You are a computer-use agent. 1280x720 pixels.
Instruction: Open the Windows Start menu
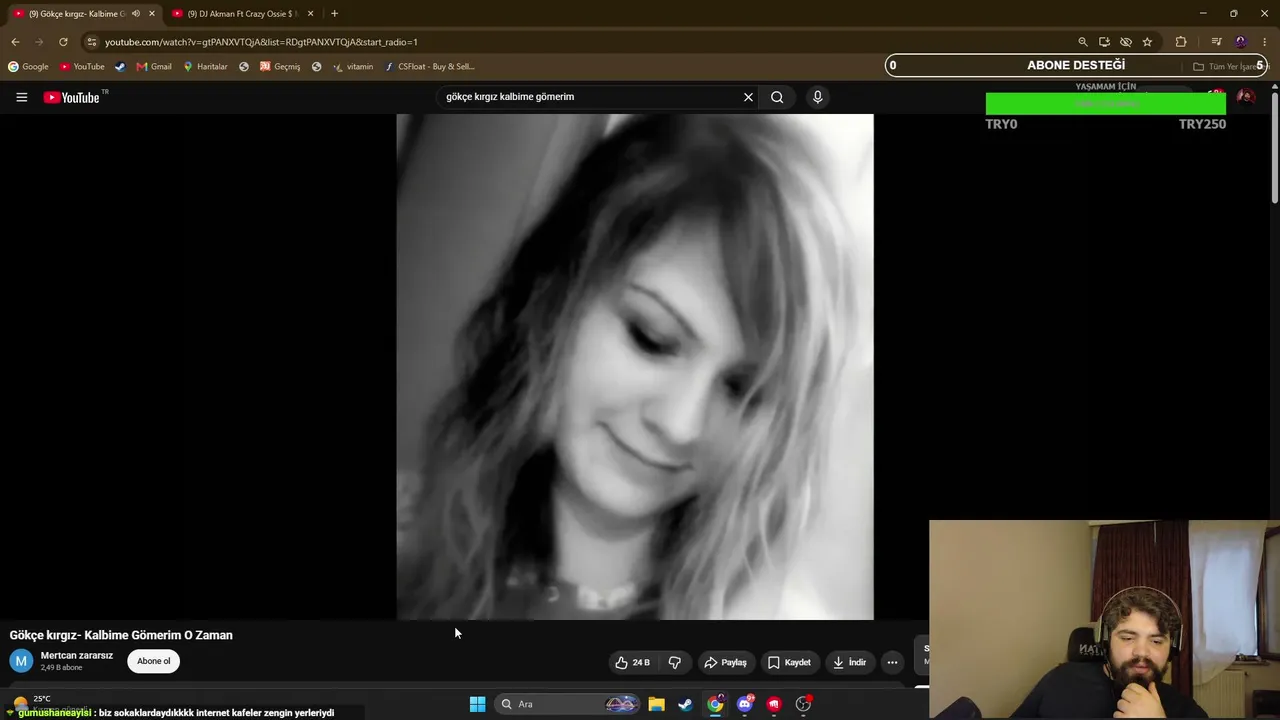tap(477, 704)
